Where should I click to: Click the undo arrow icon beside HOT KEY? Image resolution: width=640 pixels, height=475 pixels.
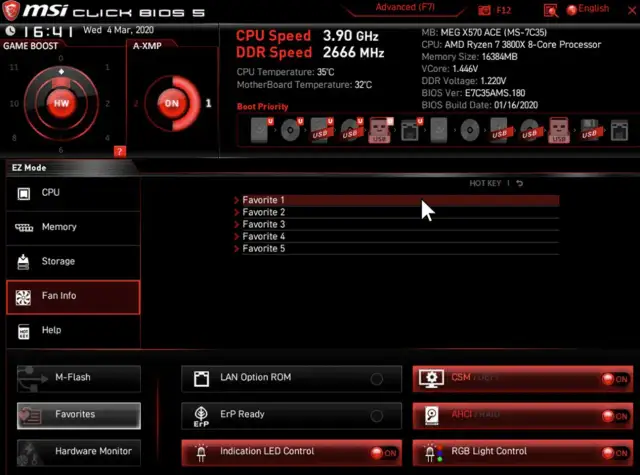[519, 183]
